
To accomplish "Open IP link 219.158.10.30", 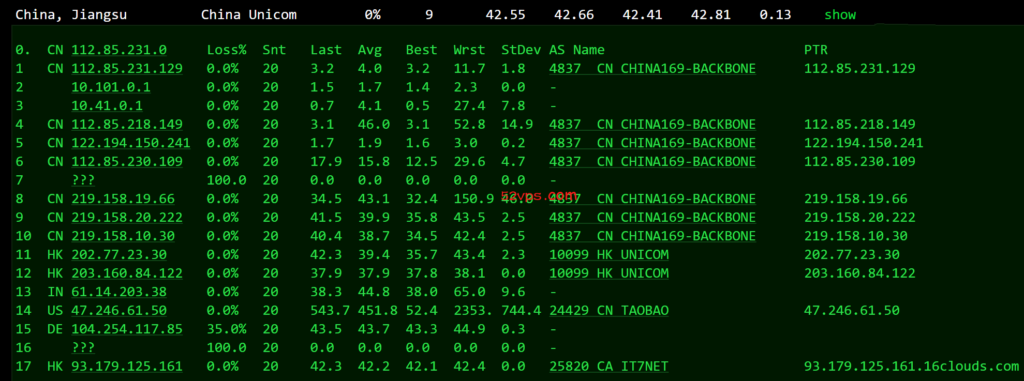I will point(123,236).
